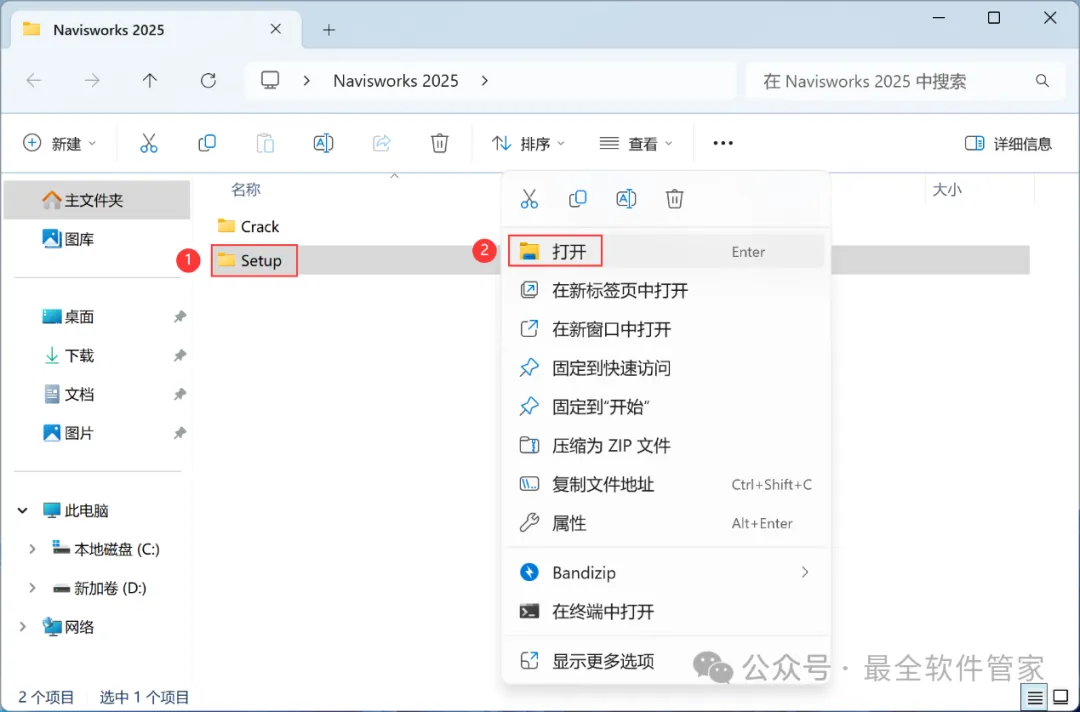This screenshot has height=712, width=1080.
Task: Open a new tab with the plus button
Action: pos(329,30)
